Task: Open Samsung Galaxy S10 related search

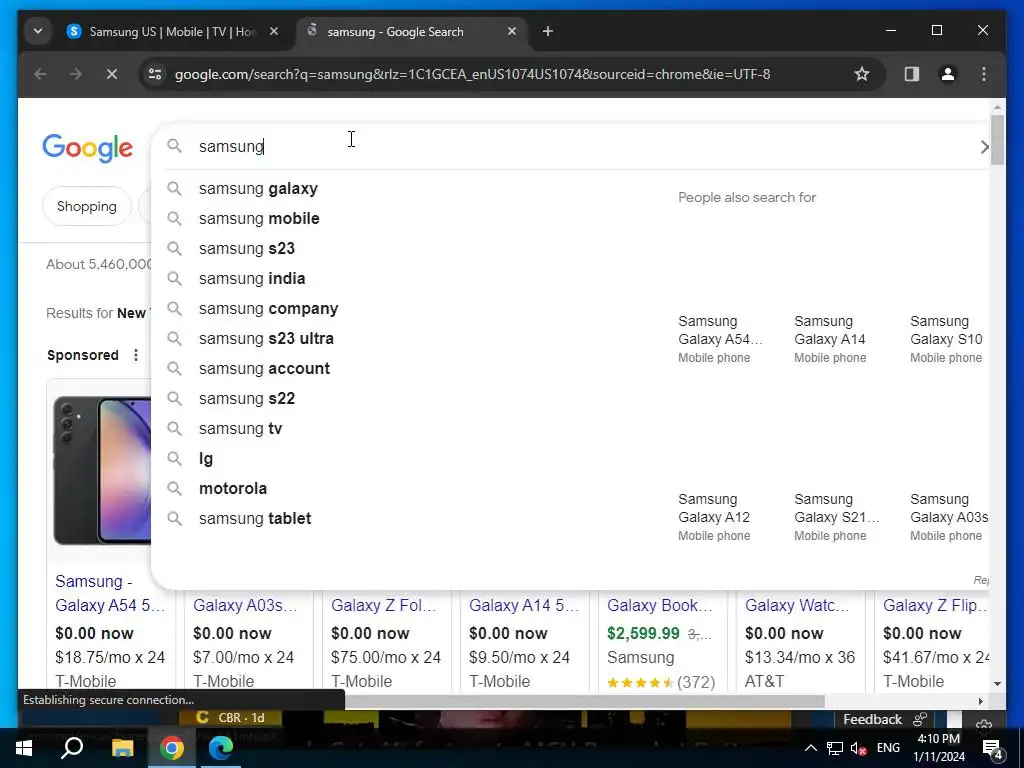Action: pyautogui.click(x=946, y=339)
